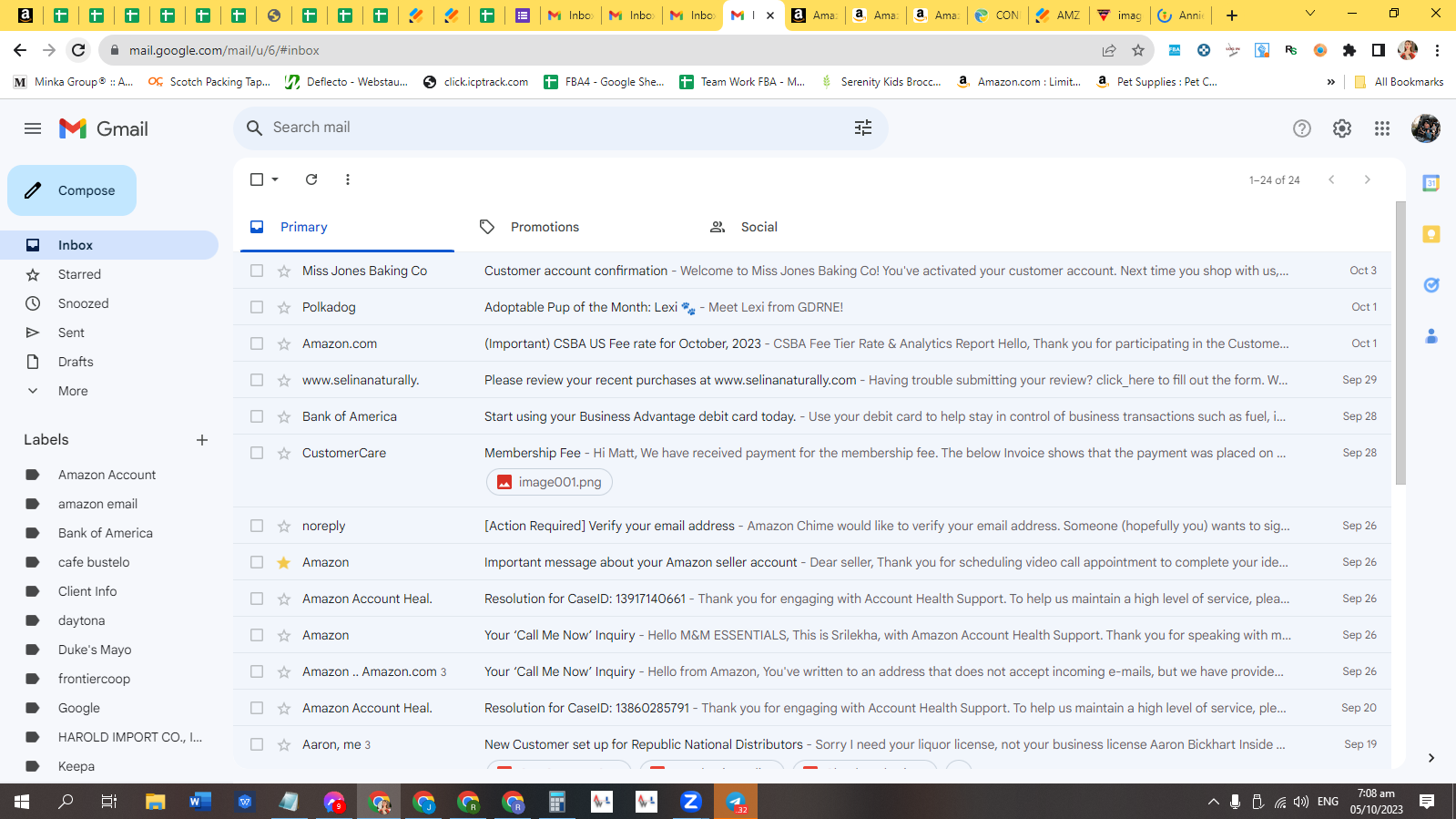Open the Aaron New Customer set up email

812,744
